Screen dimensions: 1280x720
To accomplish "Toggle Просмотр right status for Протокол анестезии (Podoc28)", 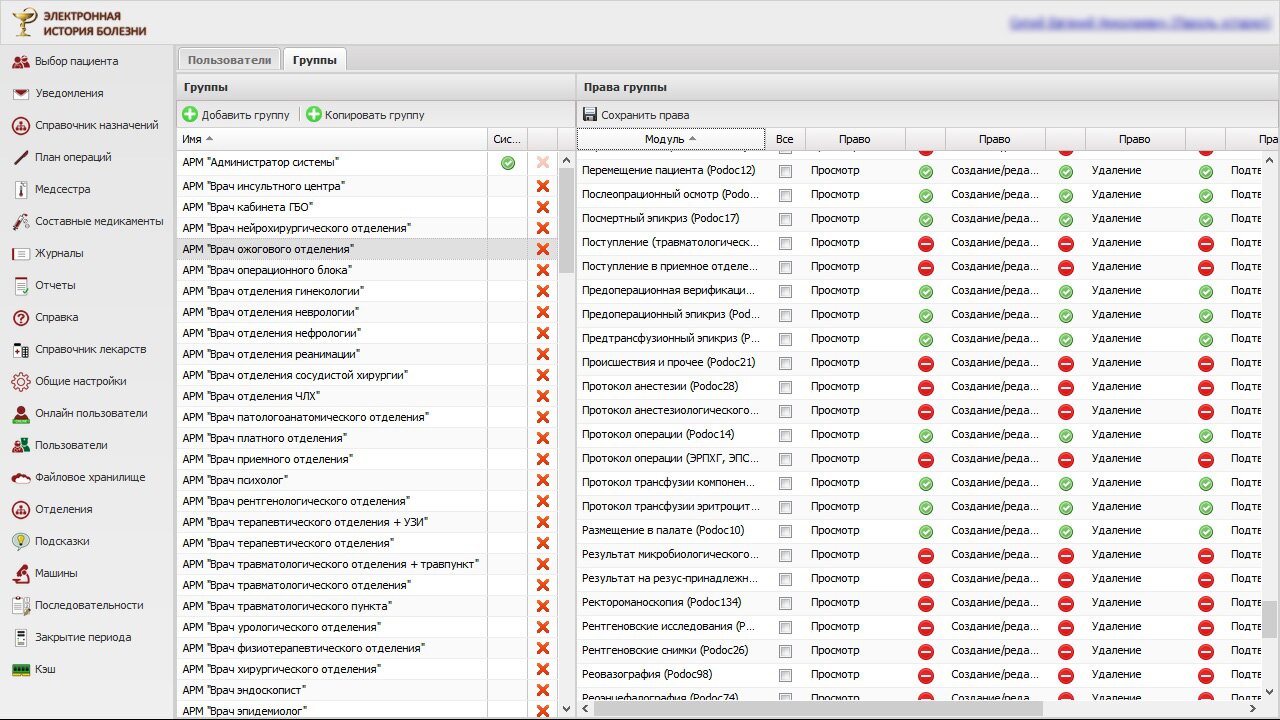I will coord(925,386).
